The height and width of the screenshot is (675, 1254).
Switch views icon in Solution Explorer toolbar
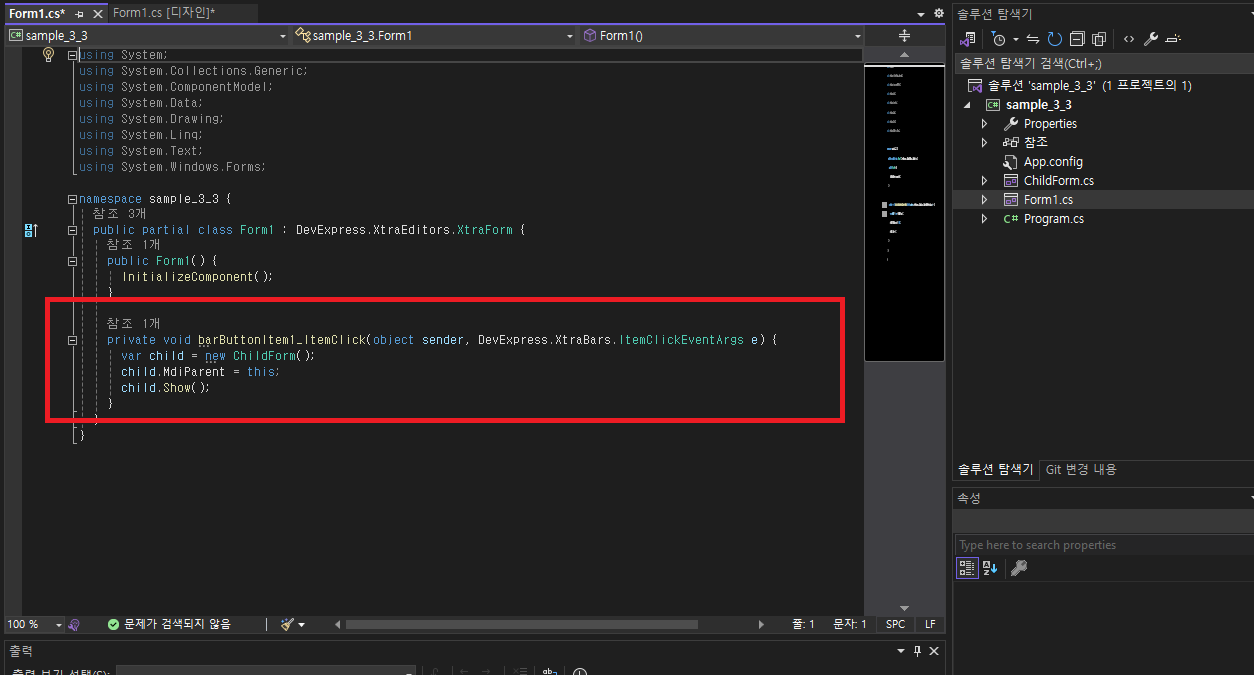tap(967, 39)
